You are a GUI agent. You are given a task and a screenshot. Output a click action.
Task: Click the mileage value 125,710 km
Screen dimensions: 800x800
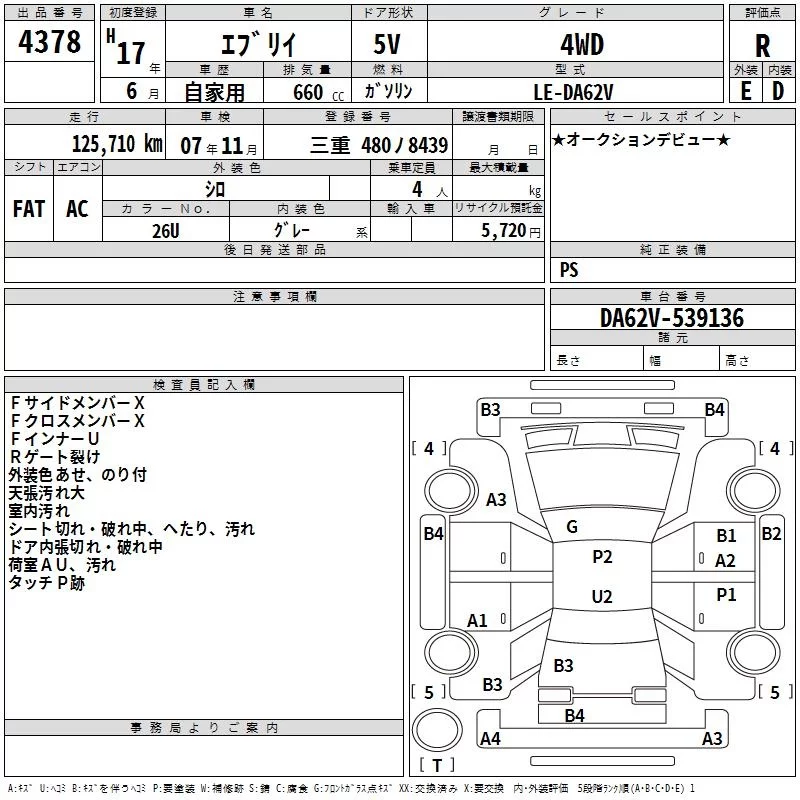117,144
